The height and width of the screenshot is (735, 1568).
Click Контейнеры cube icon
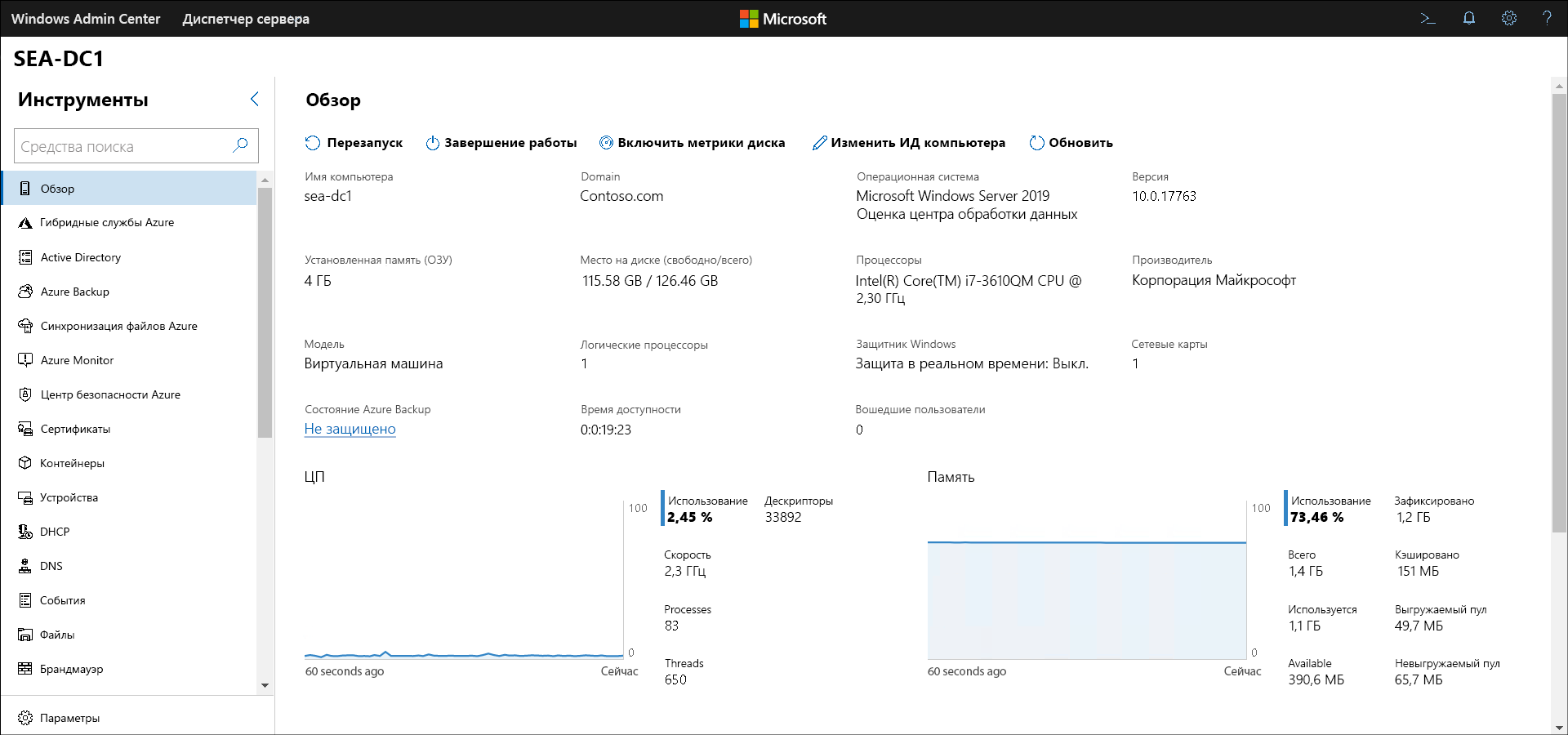[x=25, y=463]
